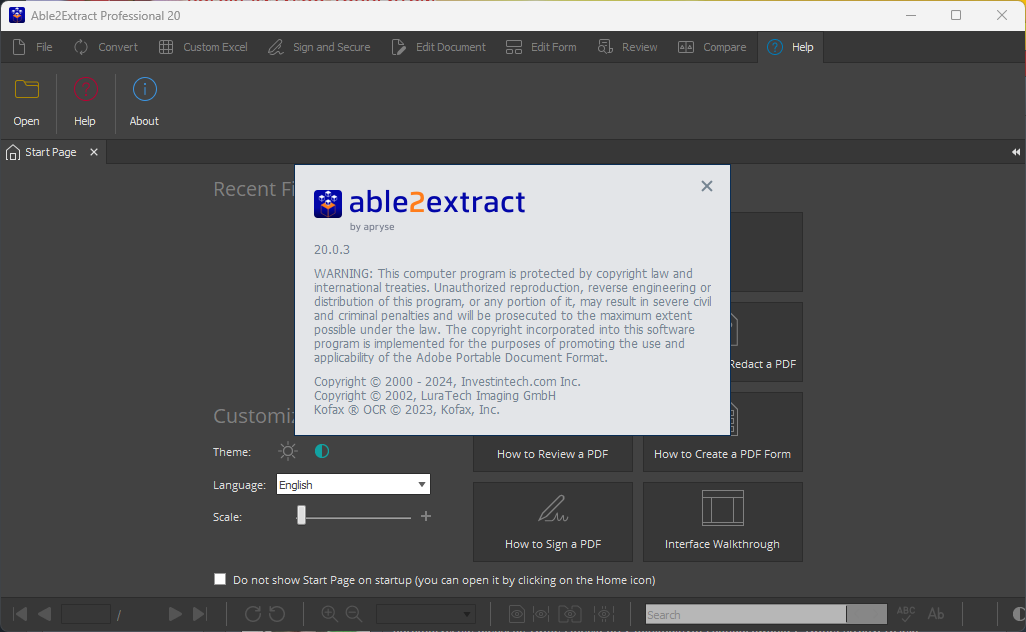The width and height of the screenshot is (1026, 632).
Task: Close the Start Page tab
Action: (94, 152)
